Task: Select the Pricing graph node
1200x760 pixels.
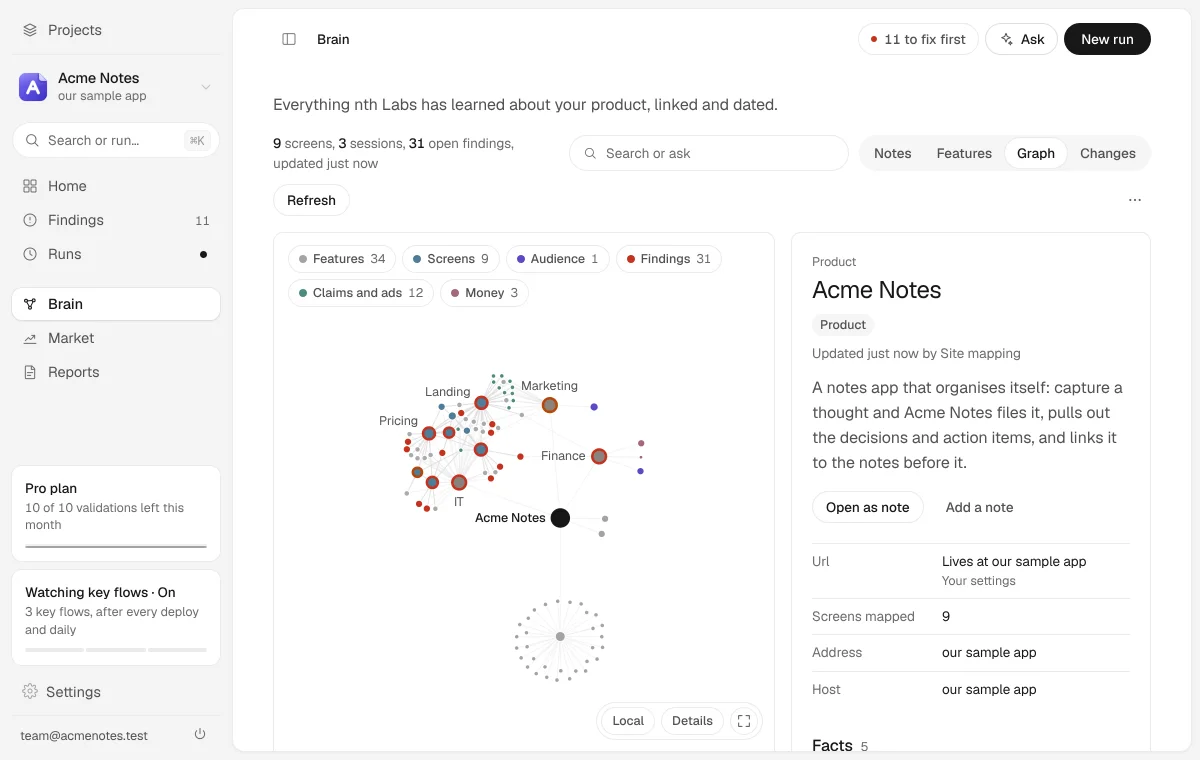Action: pos(429,433)
